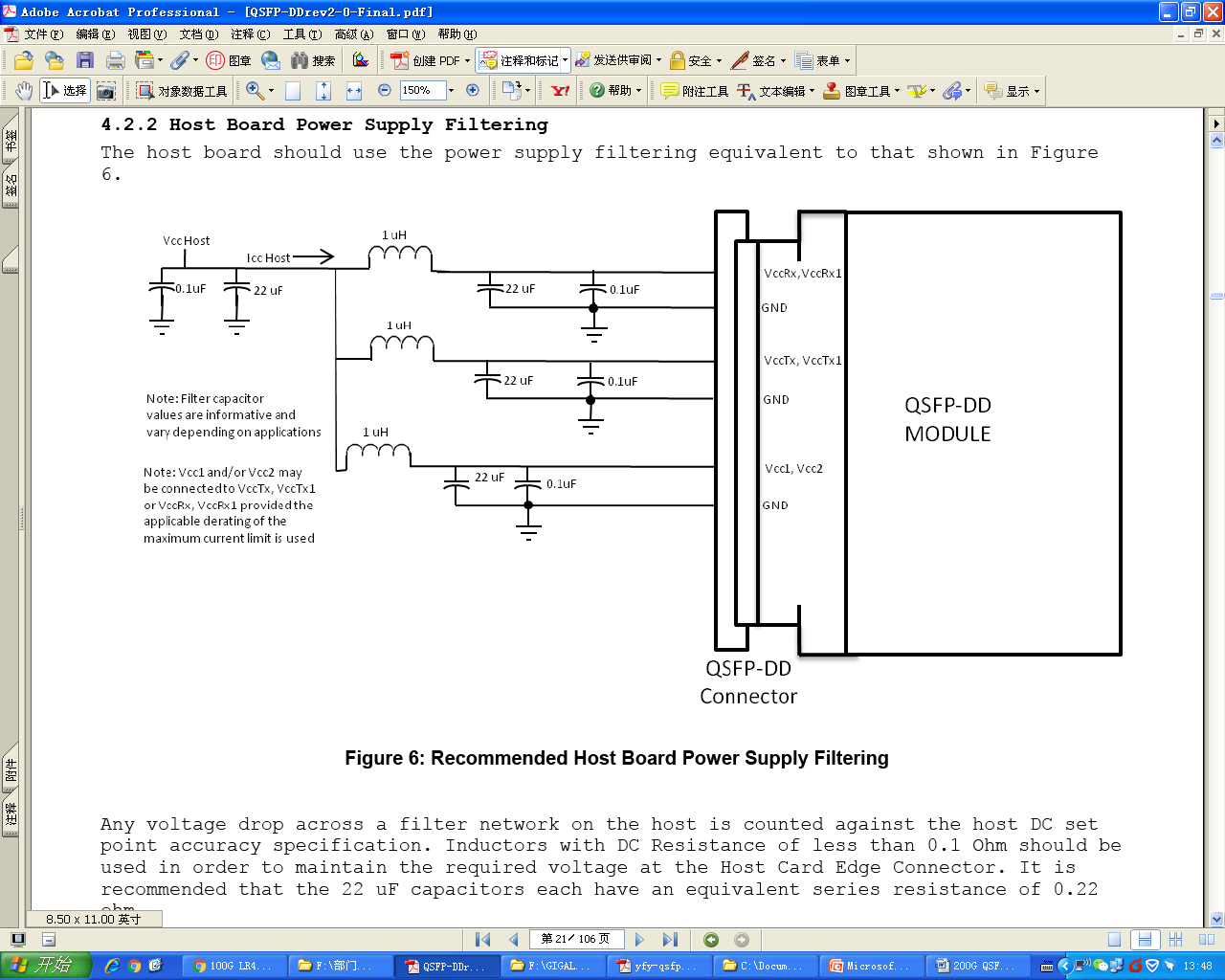
Task: Open the 高级(A) menu
Action: (353, 34)
